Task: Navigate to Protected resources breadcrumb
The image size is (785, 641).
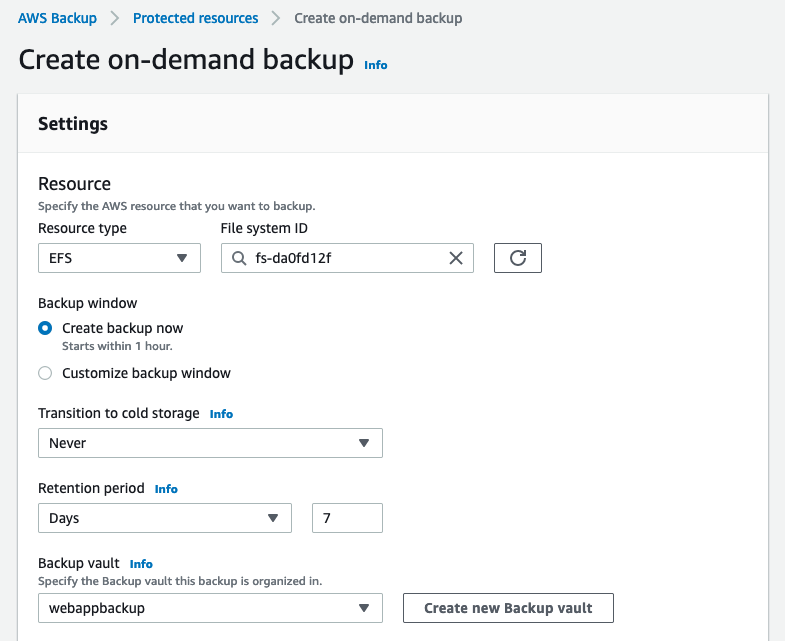Action: click(x=195, y=18)
